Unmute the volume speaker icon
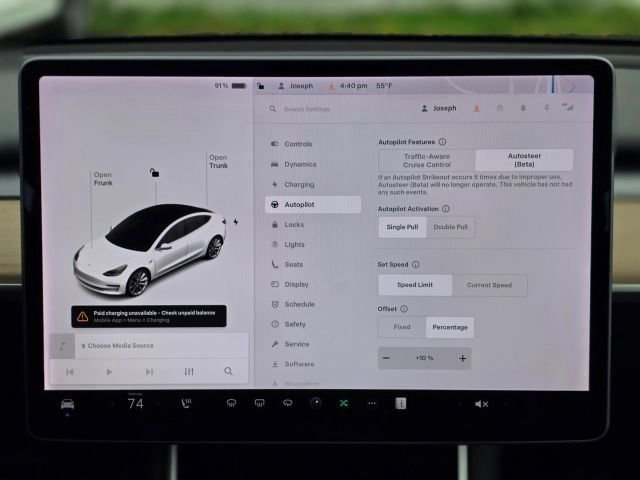640x480 pixels. coord(481,404)
